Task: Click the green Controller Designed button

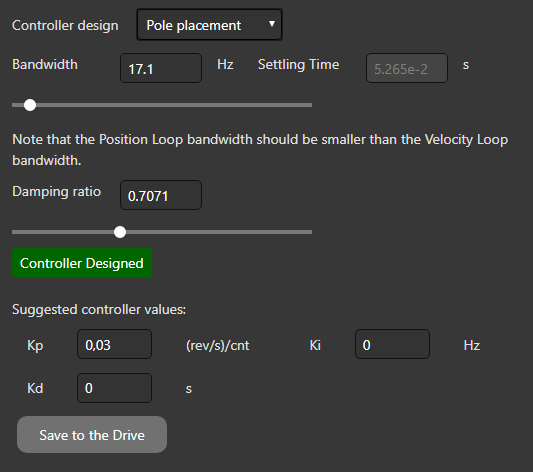Action: tap(82, 263)
